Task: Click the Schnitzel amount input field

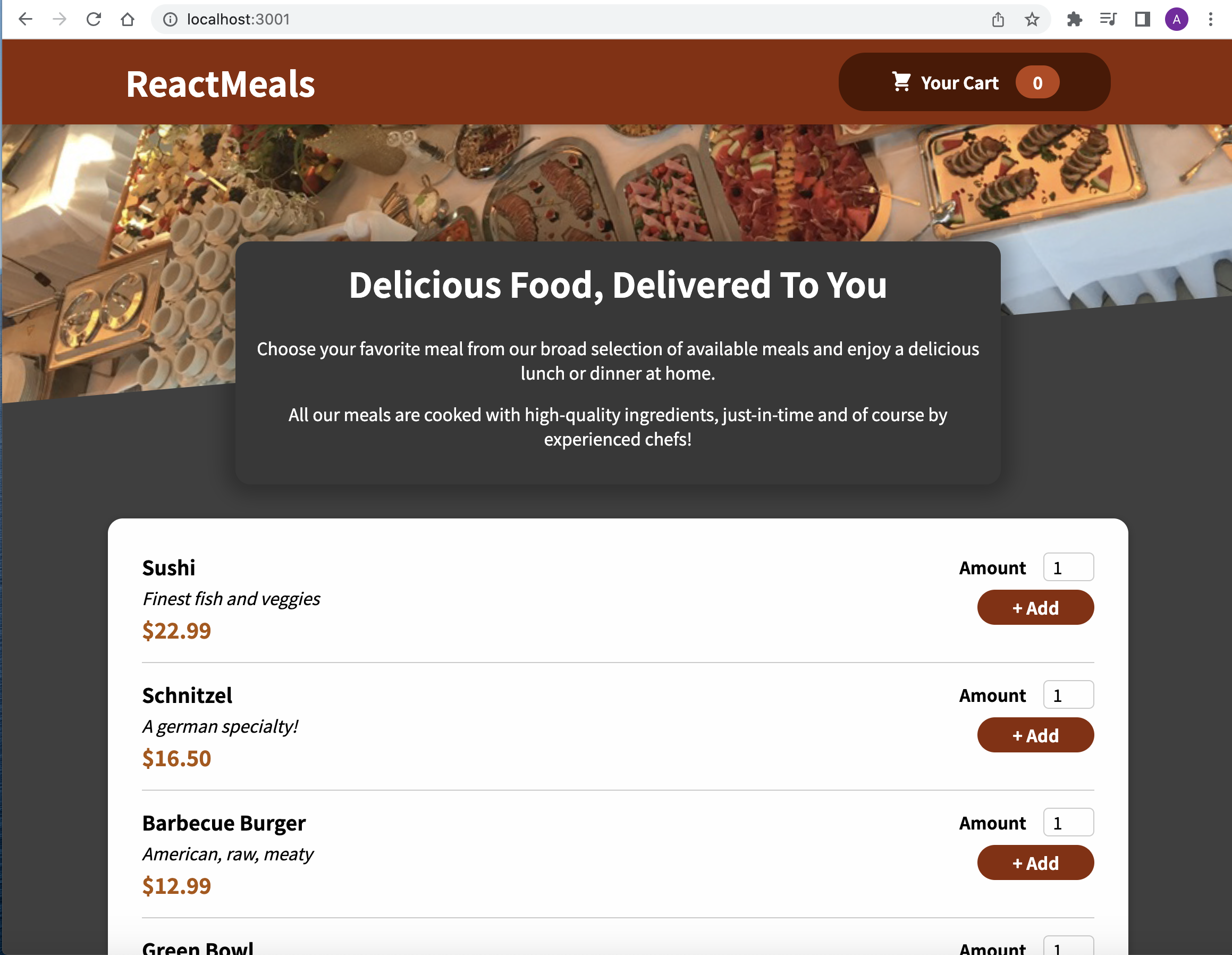Action: tap(1068, 695)
